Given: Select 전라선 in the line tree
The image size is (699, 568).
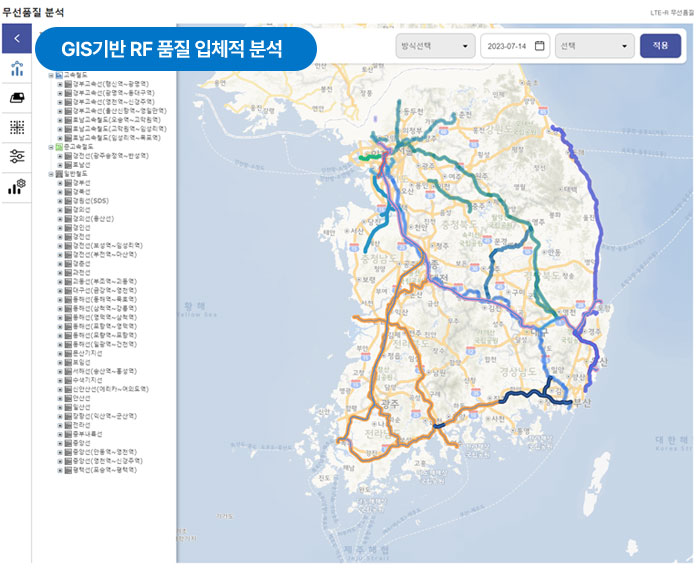Looking at the screenshot, I should tap(81, 424).
